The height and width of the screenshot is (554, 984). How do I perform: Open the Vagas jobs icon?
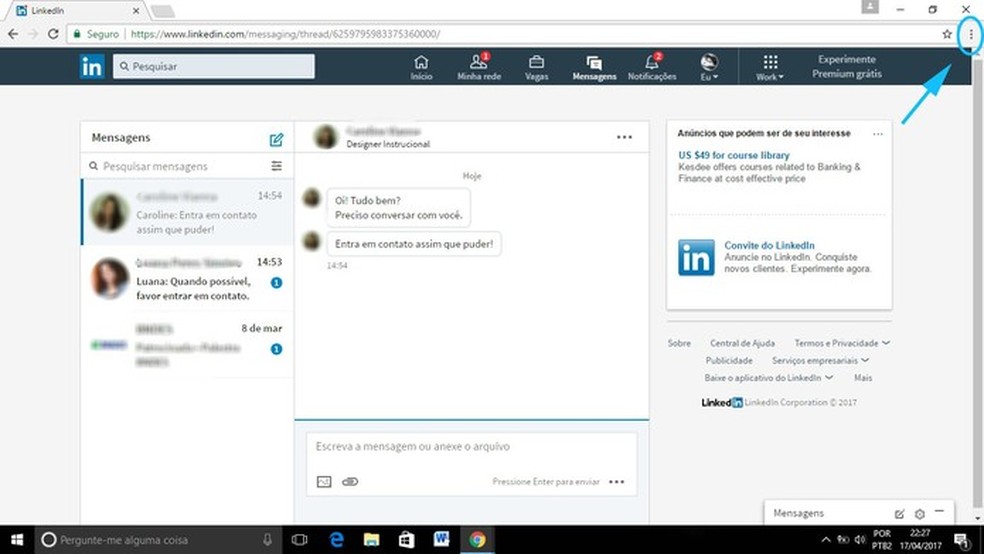537,68
